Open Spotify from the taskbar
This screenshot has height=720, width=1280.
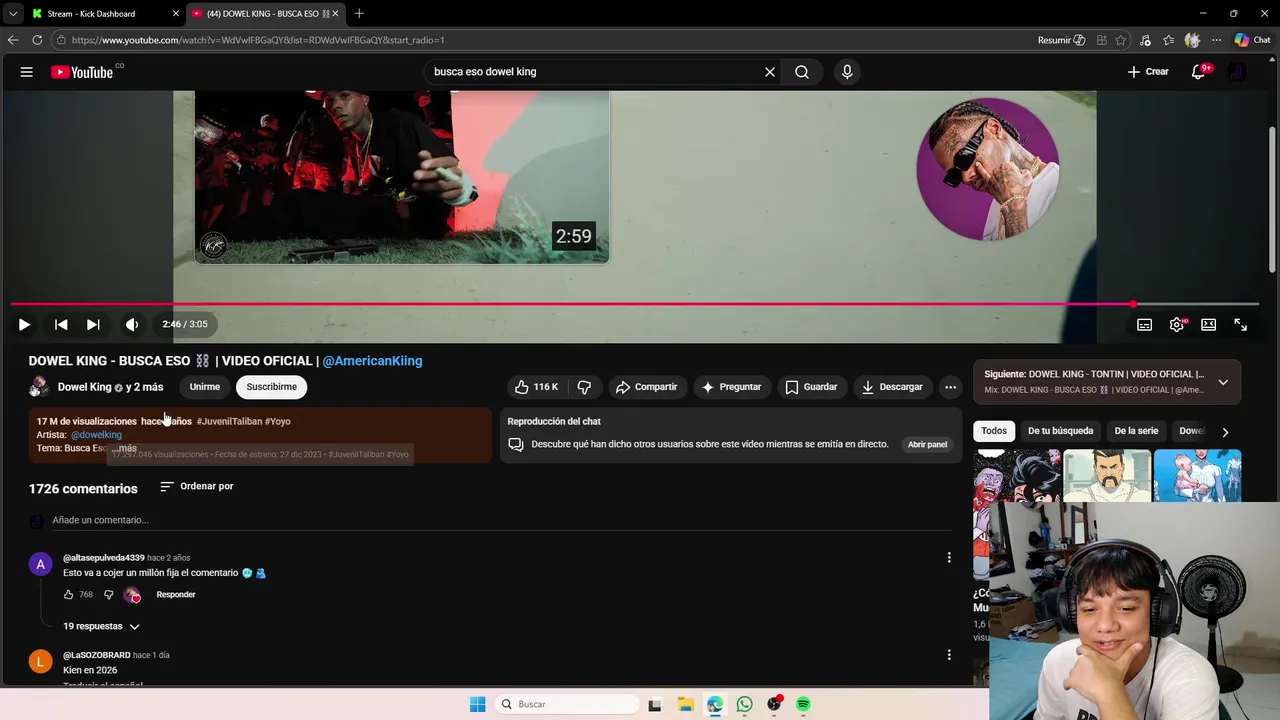(x=803, y=704)
